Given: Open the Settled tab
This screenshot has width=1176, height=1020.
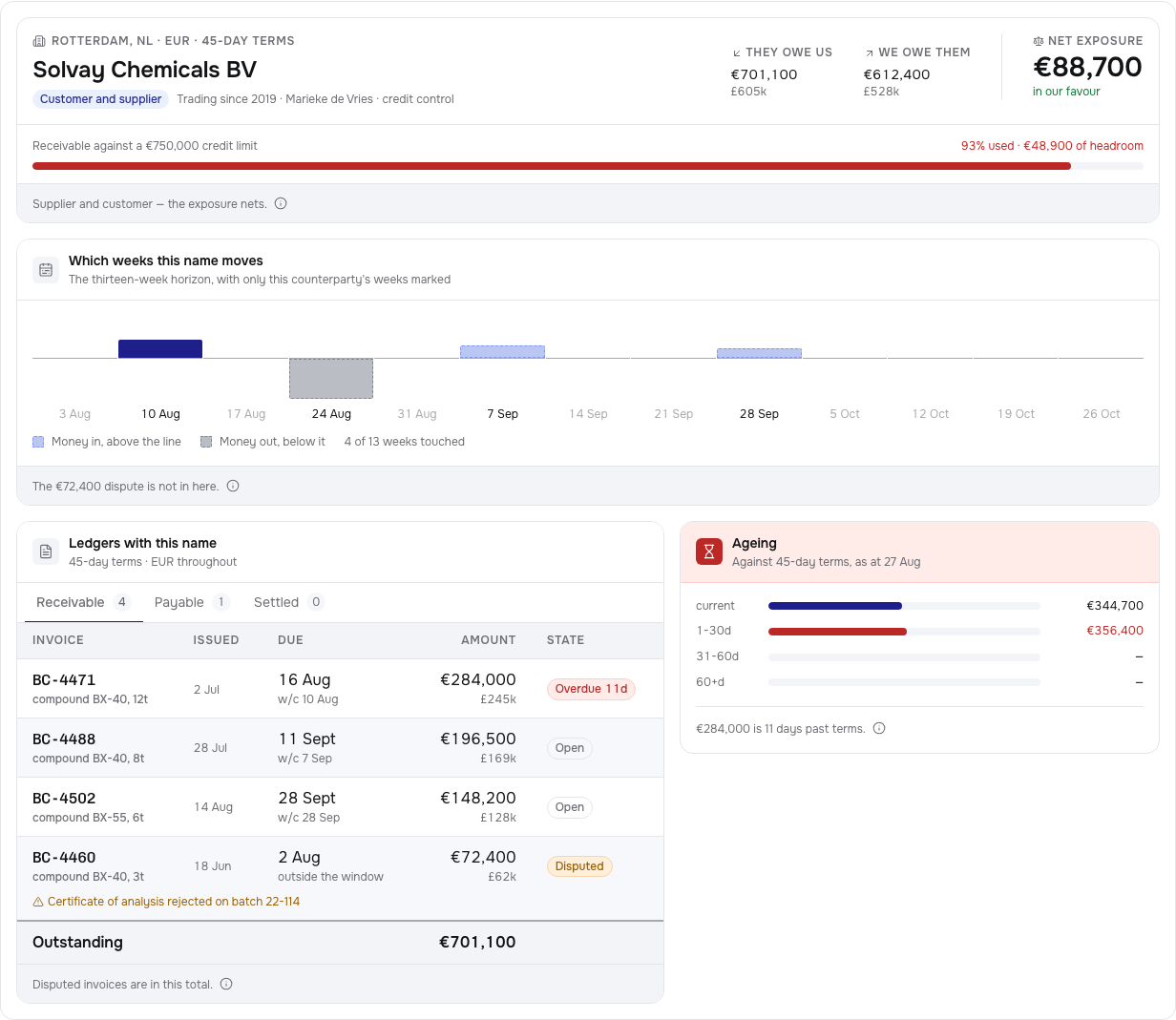Looking at the screenshot, I should coord(288,602).
